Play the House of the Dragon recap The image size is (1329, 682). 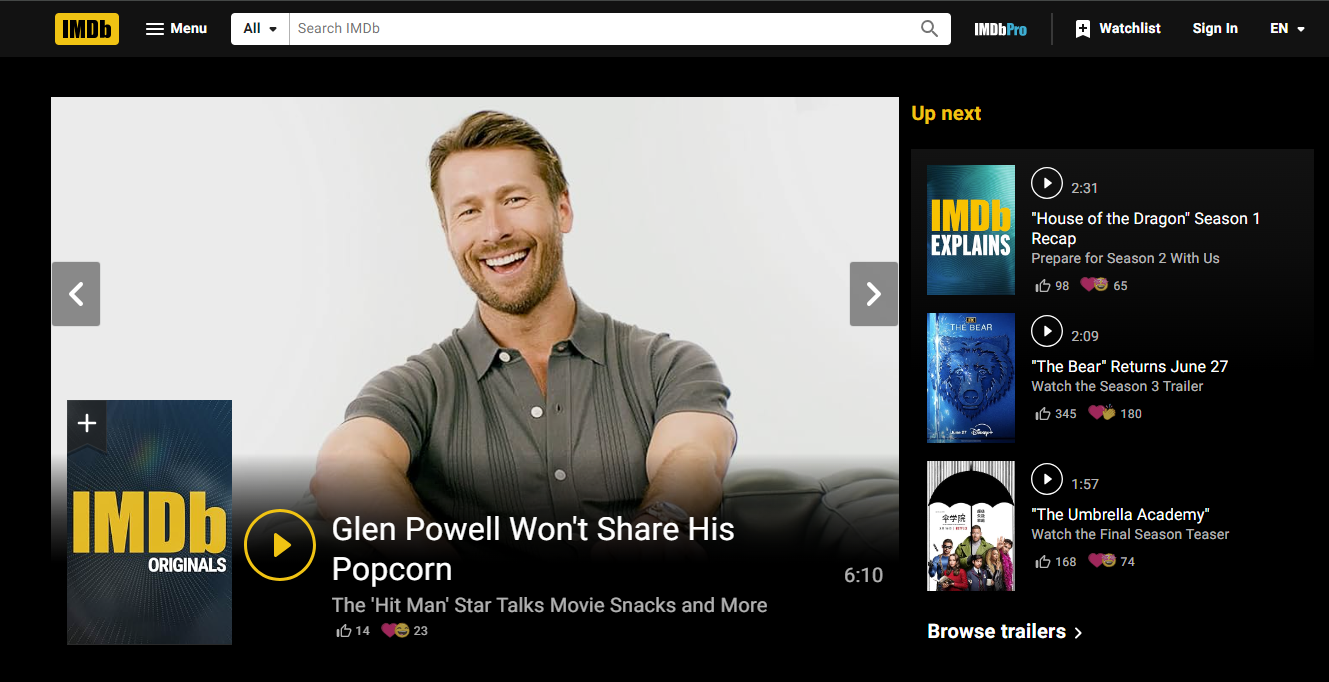1047,183
